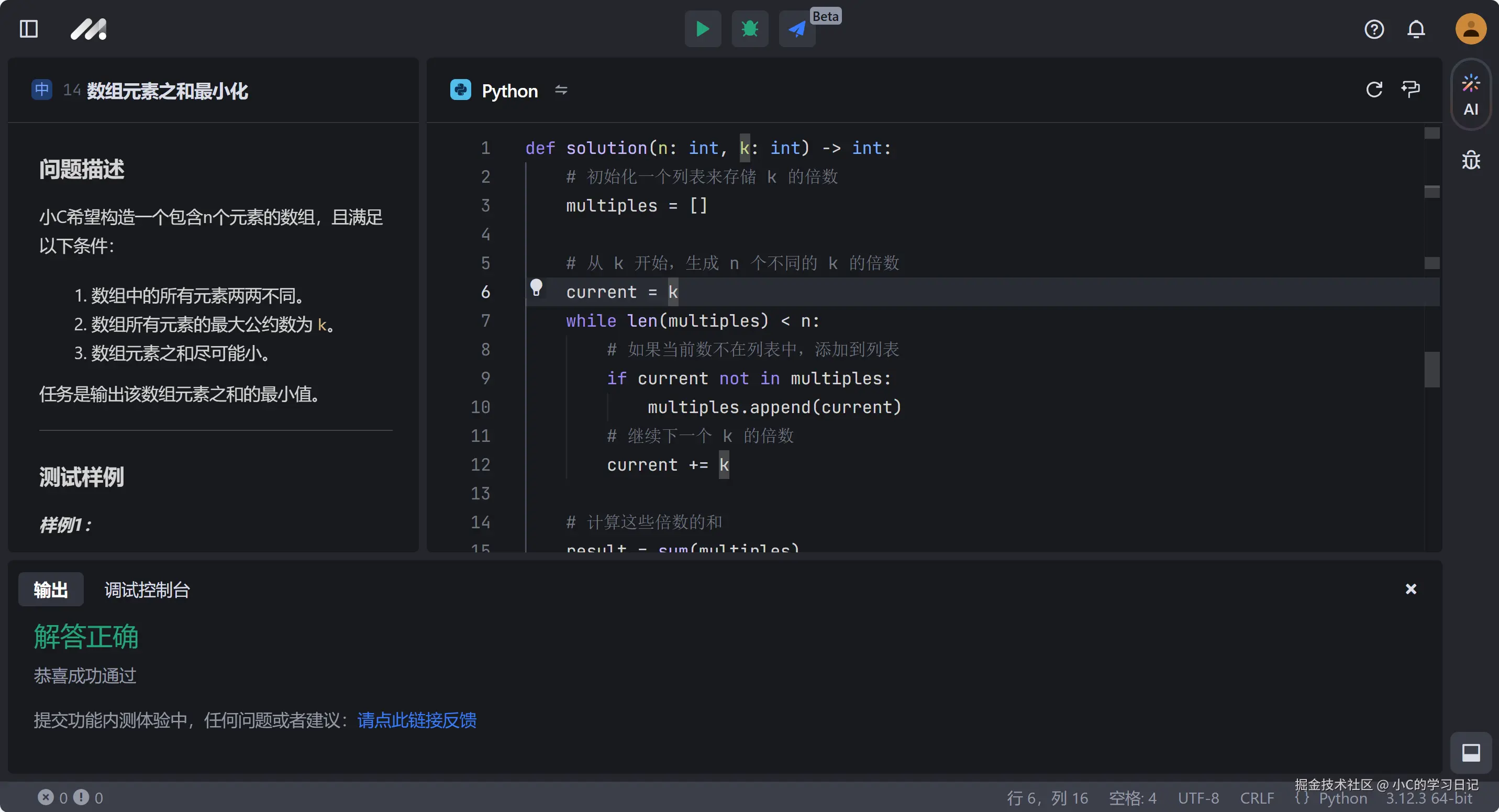
Task: Change the UTF-8 encoding selector
Action: [1198, 797]
